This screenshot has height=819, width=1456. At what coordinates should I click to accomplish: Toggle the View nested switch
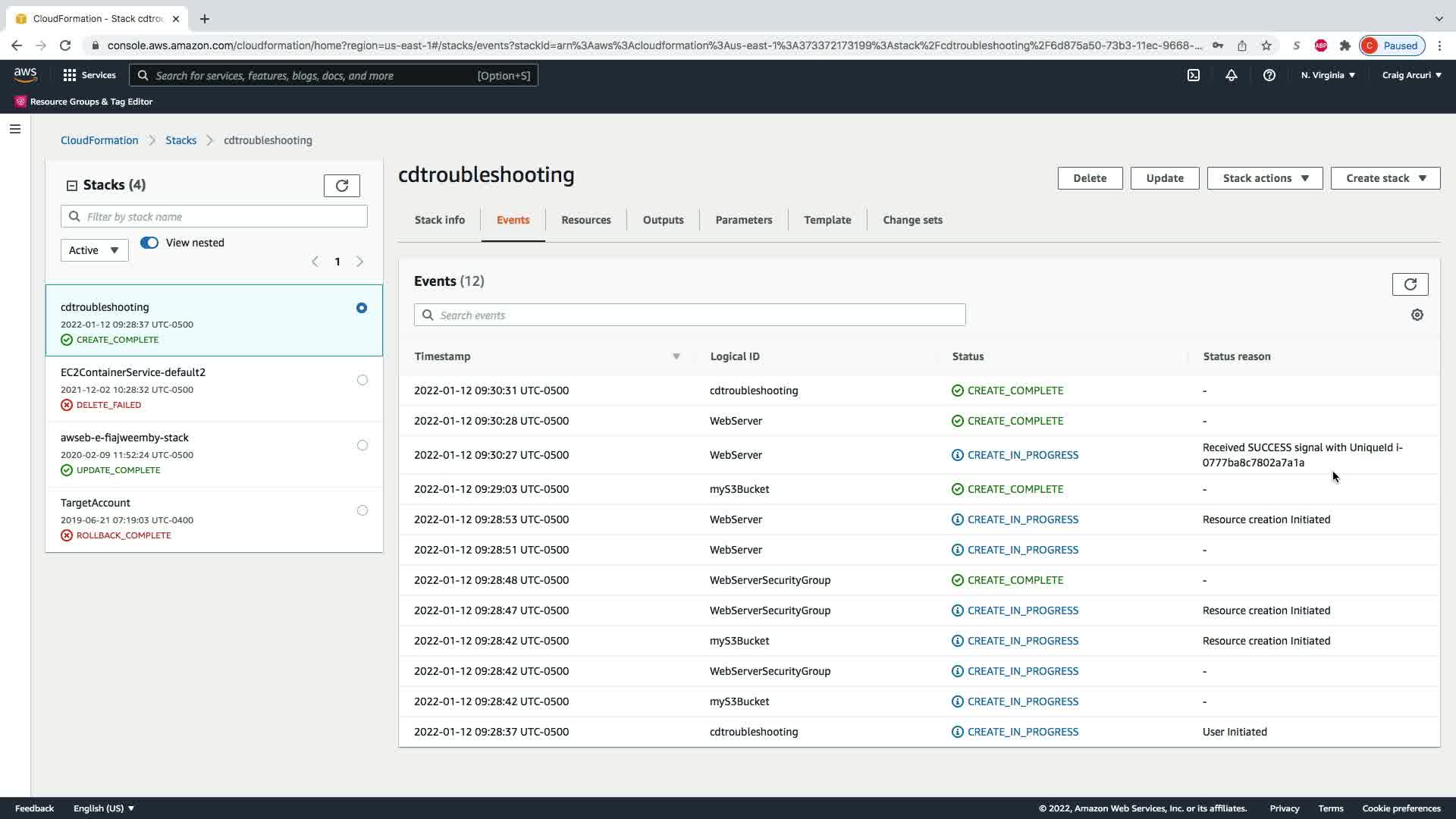(x=149, y=243)
